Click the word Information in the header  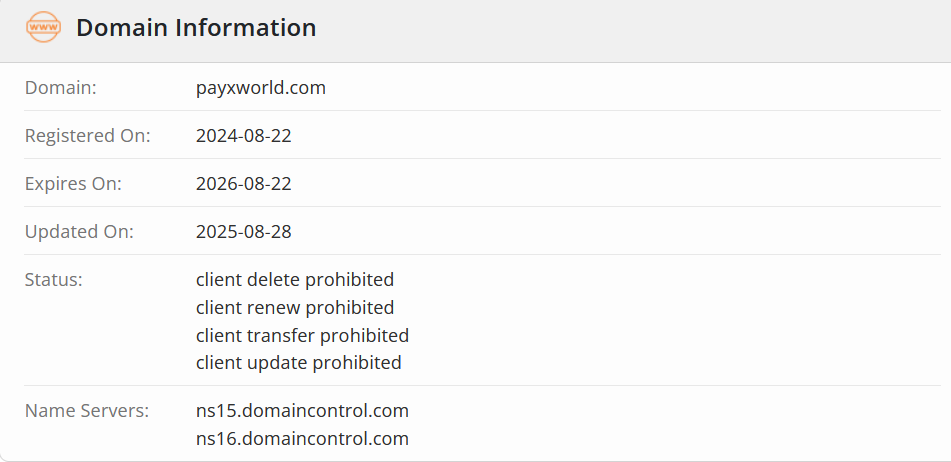(244, 28)
